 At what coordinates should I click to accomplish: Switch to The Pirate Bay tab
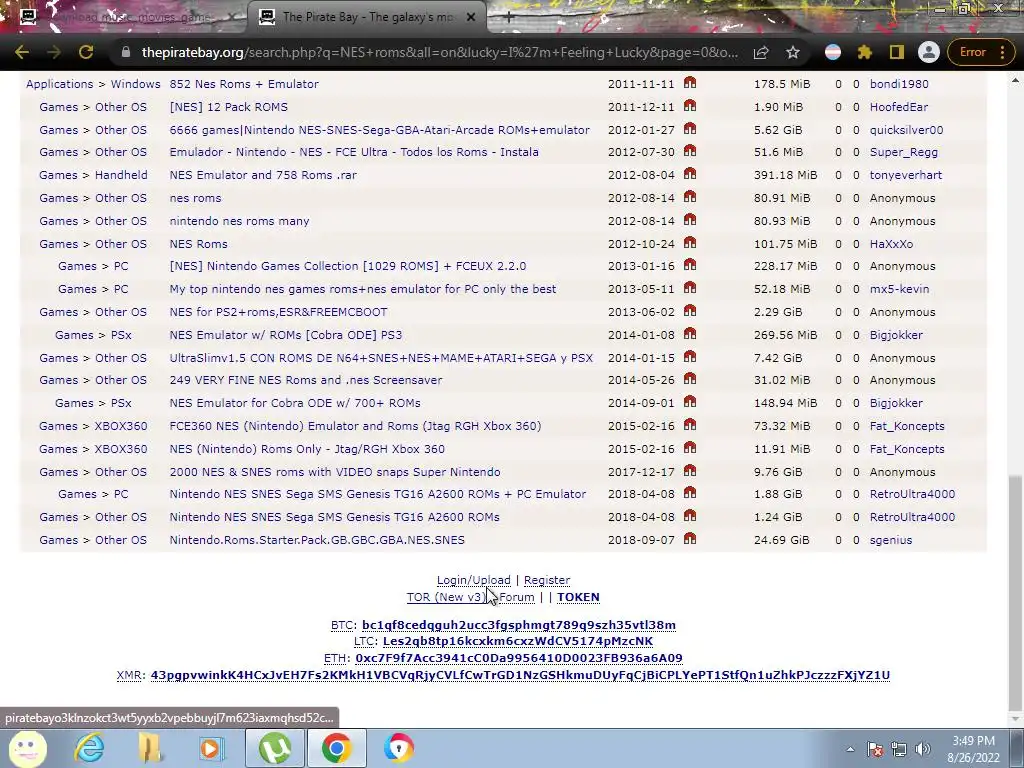pos(367,17)
